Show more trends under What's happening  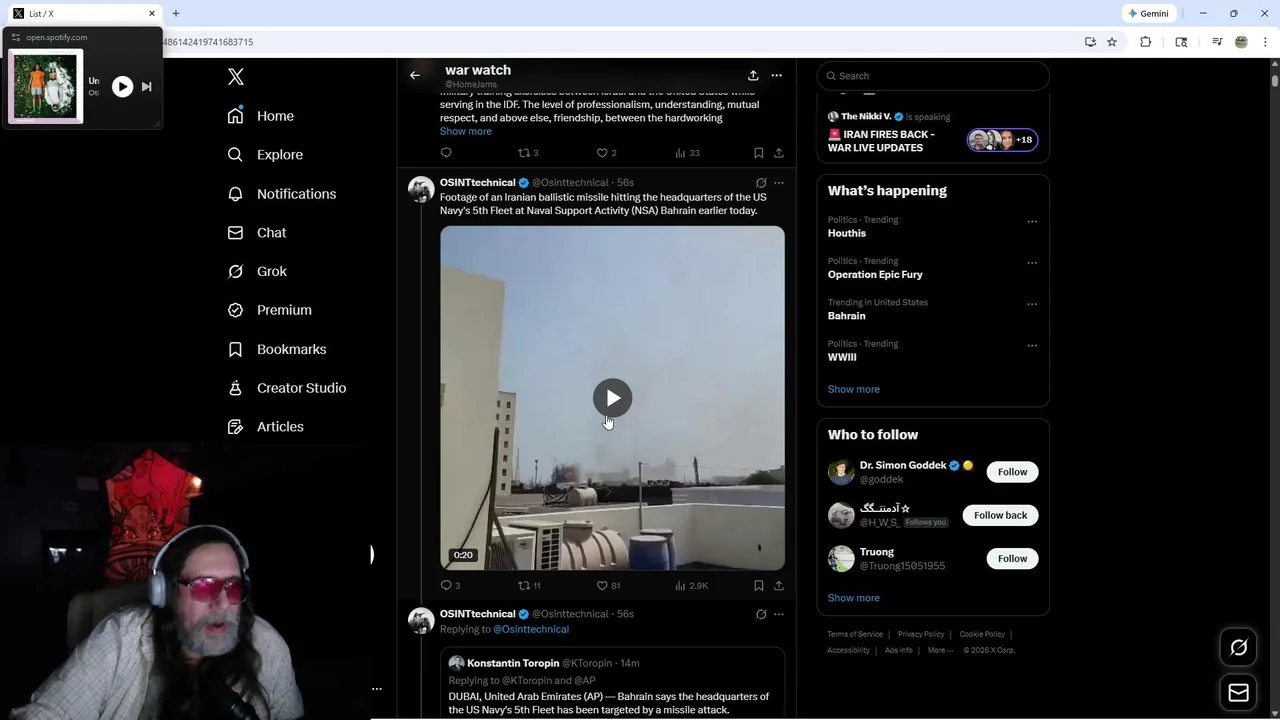coord(854,389)
